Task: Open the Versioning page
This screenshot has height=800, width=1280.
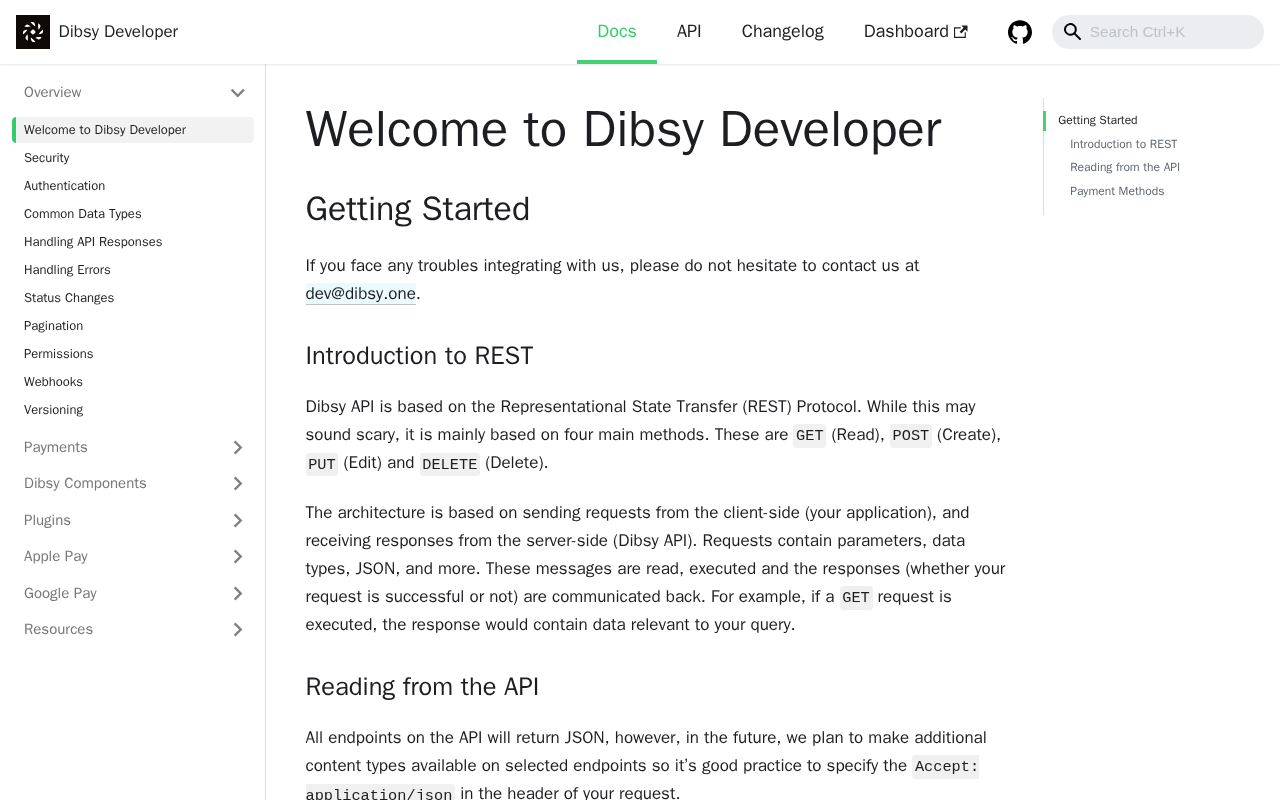Action: [x=133, y=410]
